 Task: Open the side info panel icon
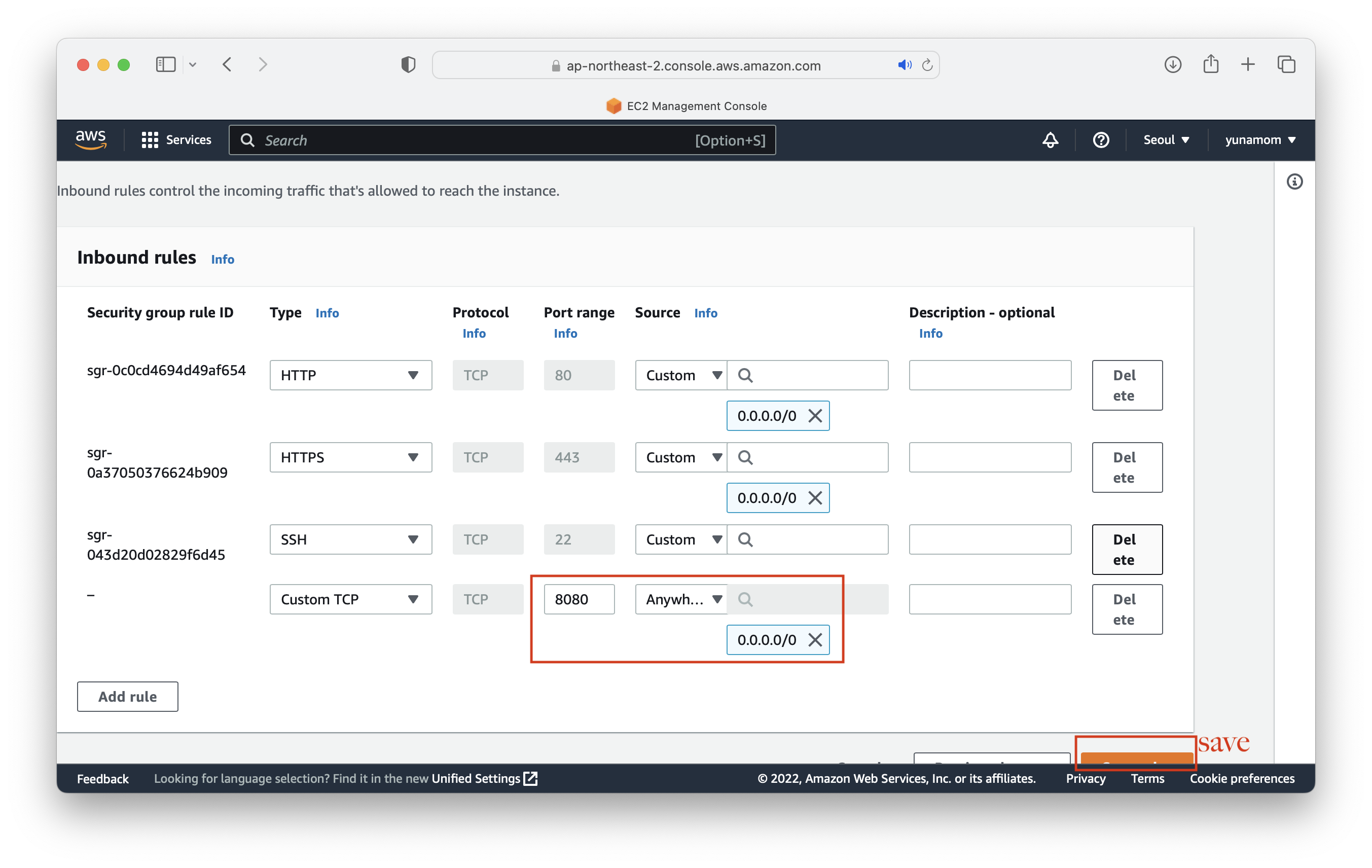(x=1294, y=182)
